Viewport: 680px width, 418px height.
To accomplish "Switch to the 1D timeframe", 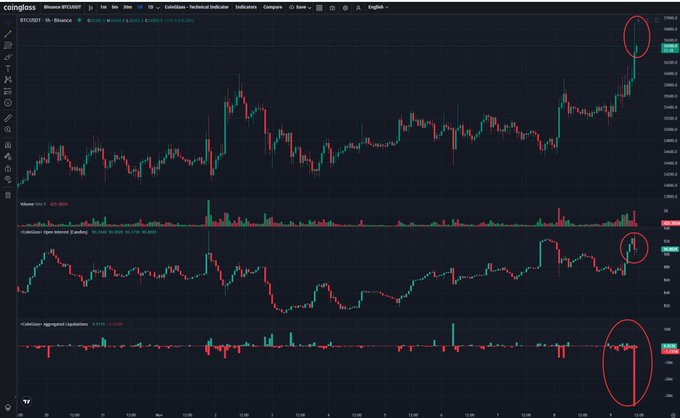I will coord(150,7).
